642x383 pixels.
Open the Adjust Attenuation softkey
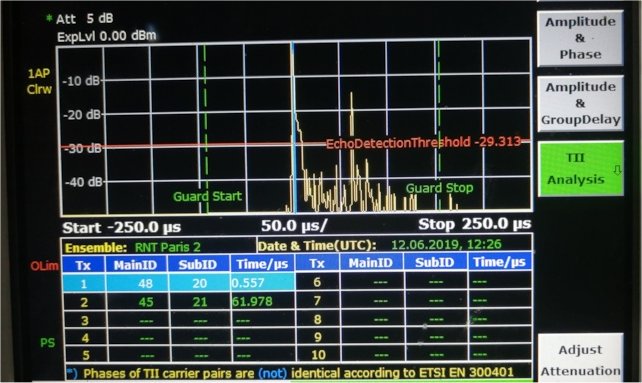(x=580, y=360)
